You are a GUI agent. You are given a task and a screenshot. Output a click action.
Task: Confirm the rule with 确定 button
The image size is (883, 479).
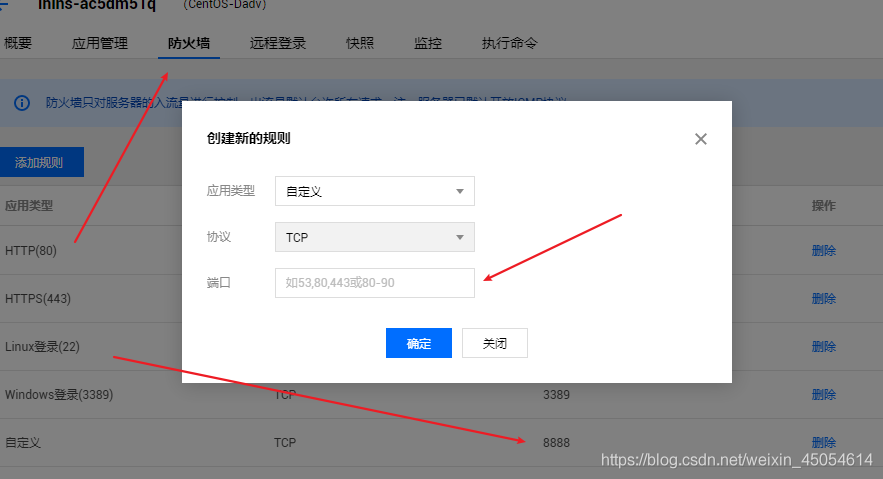pos(418,343)
